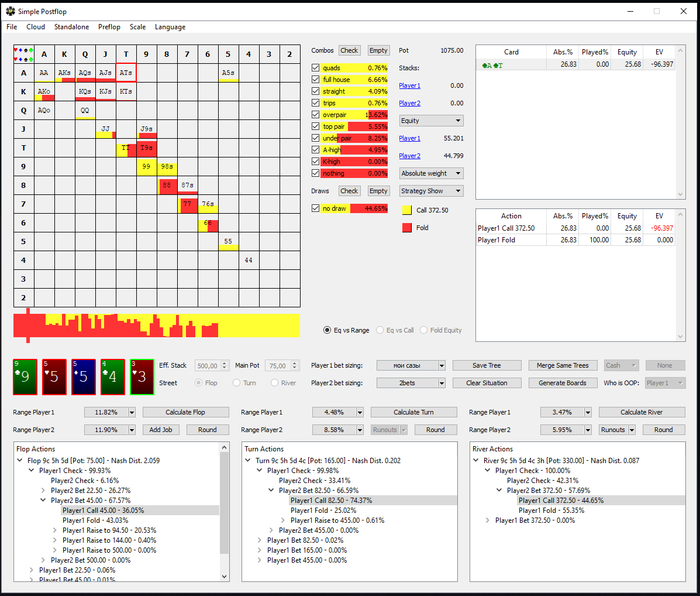700x596 pixels.
Task: Click the Player1 stack link
Action: tap(410, 86)
